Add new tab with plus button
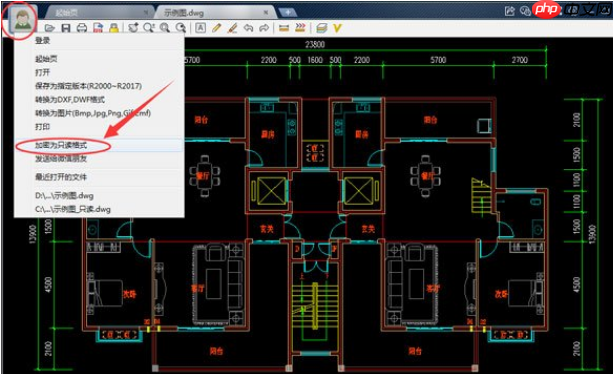This screenshot has height=374, width=613. coord(288,13)
